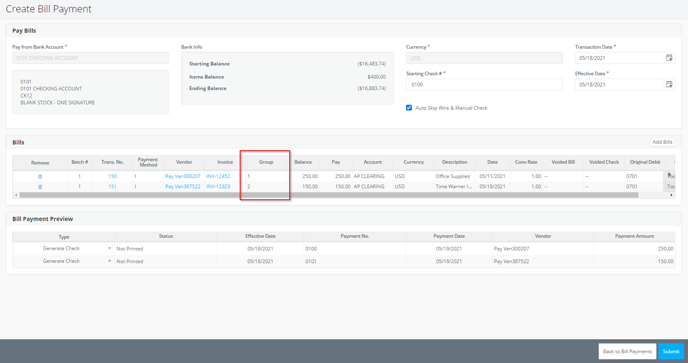This screenshot has width=688, height=363.
Task: Open Effective Date calendar picker
Action: click(x=669, y=84)
